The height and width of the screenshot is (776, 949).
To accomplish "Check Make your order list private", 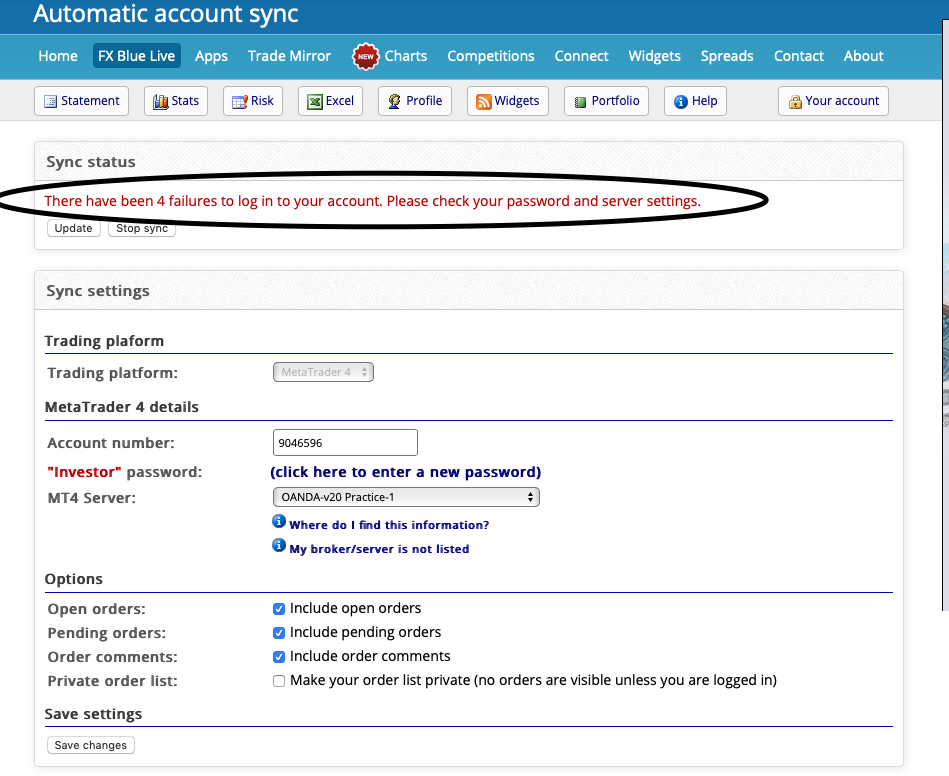I will click(279, 681).
